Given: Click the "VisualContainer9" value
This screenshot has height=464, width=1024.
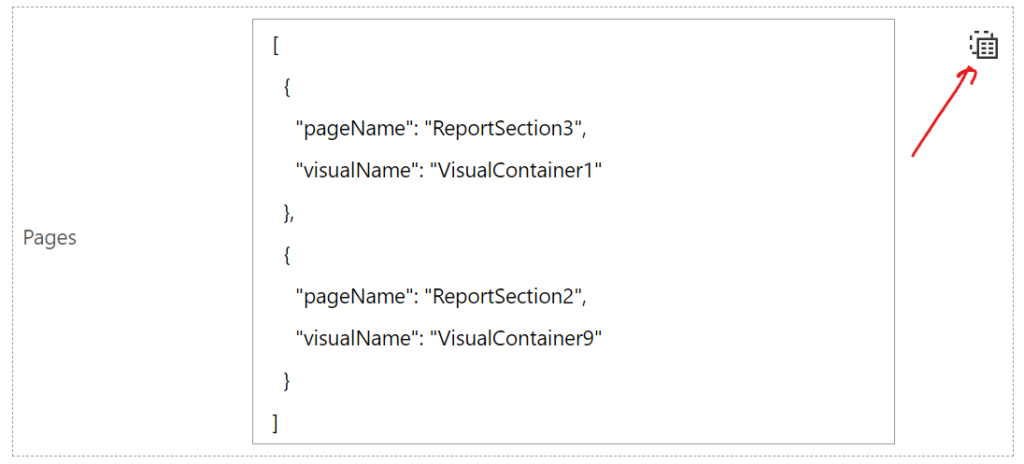Looking at the screenshot, I should 516,339.
